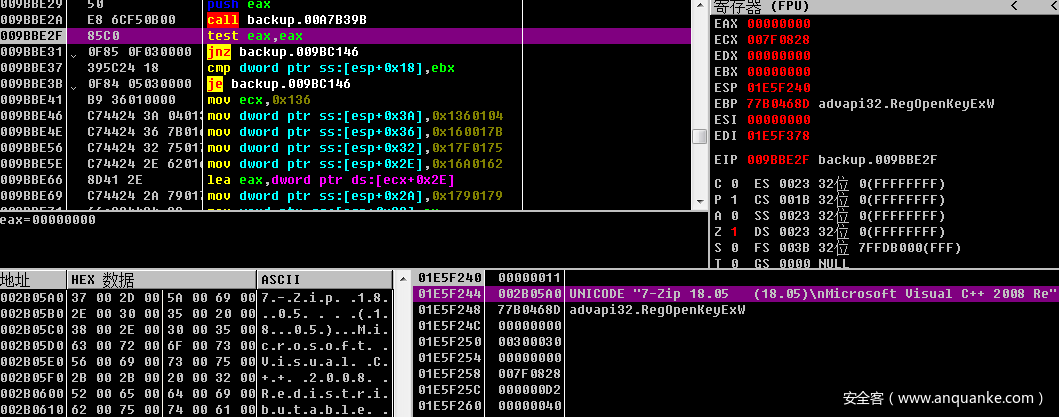Screen dimensions: 1059x417
Task: Click the EBX register value
Action: (x=779, y=72)
